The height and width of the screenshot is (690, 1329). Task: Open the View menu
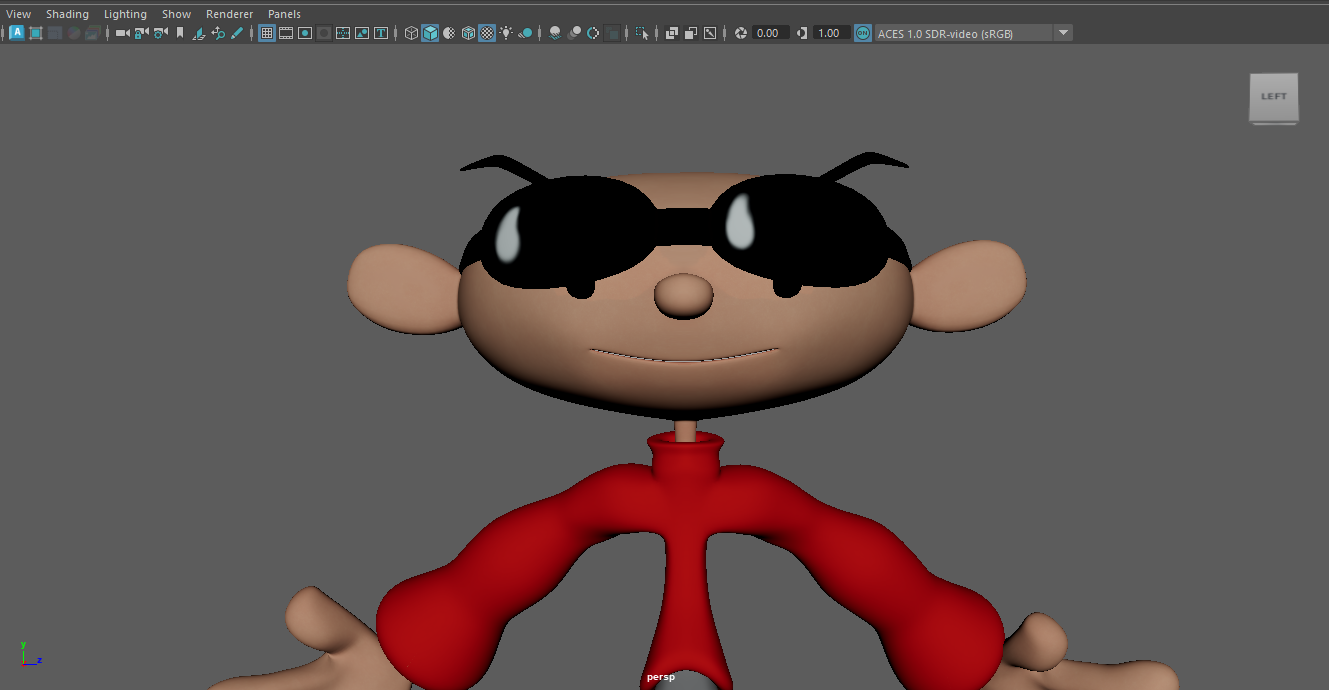(18, 14)
